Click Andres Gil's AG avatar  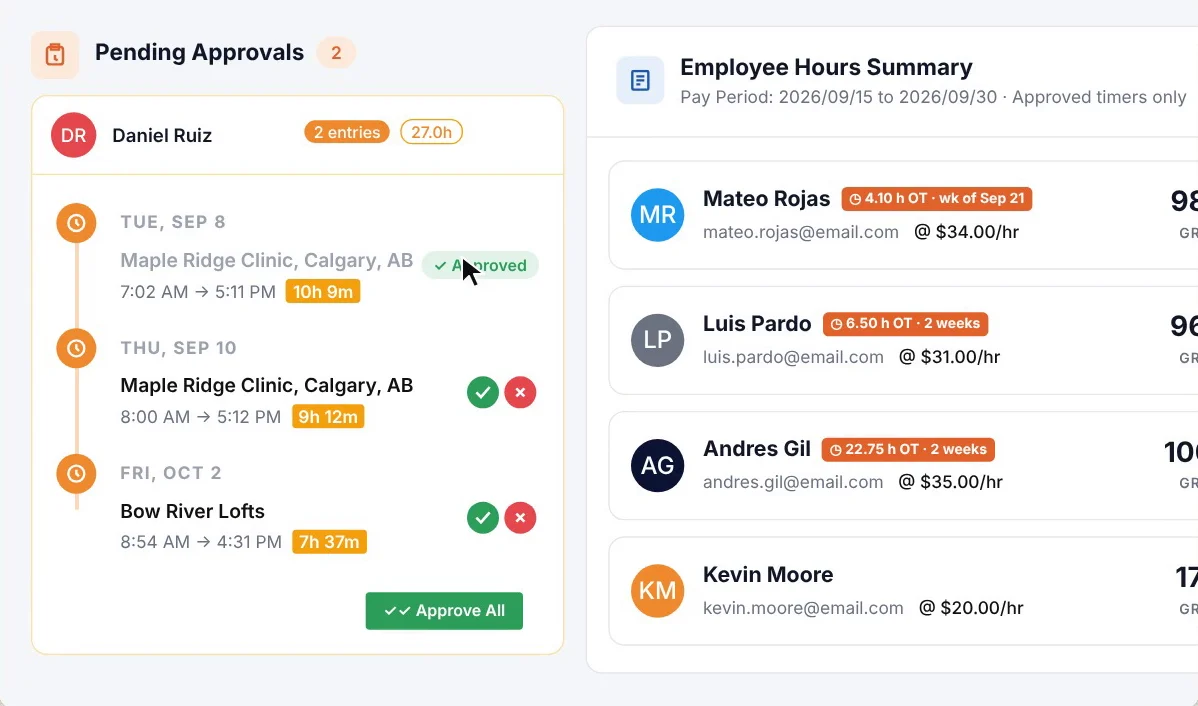pos(657,465)
